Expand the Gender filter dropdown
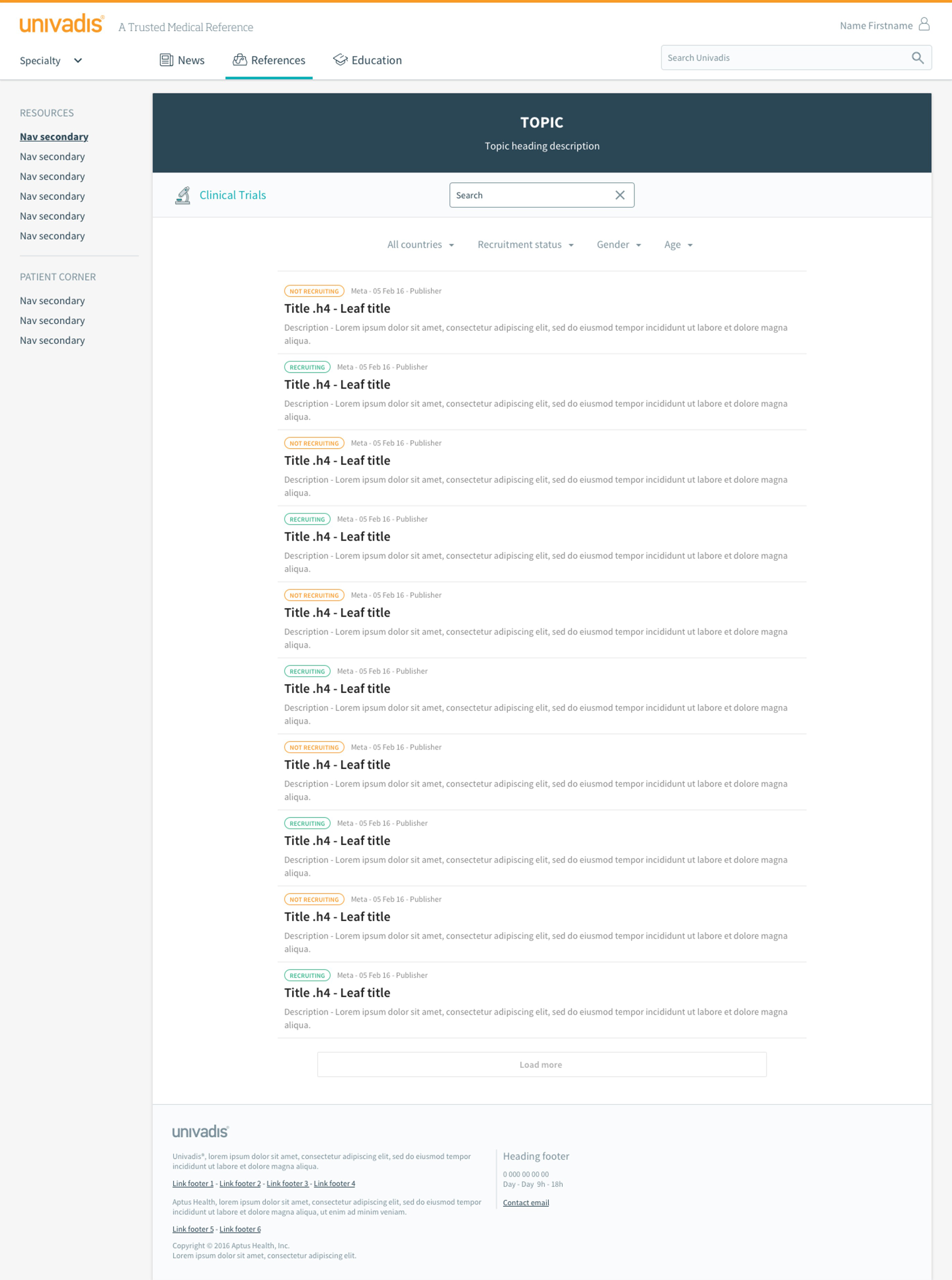The height and width of the screenshot is (1280, 952). coord(618,245)
